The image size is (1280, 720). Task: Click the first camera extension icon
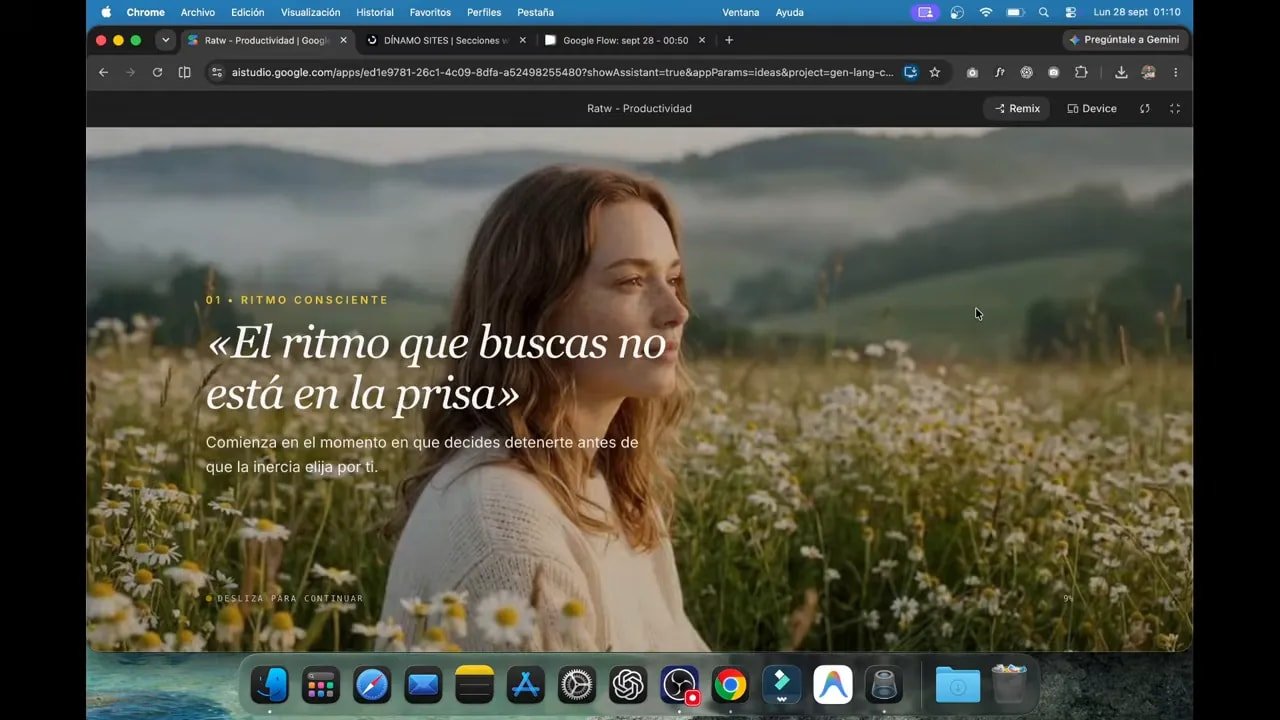point(972,72)
